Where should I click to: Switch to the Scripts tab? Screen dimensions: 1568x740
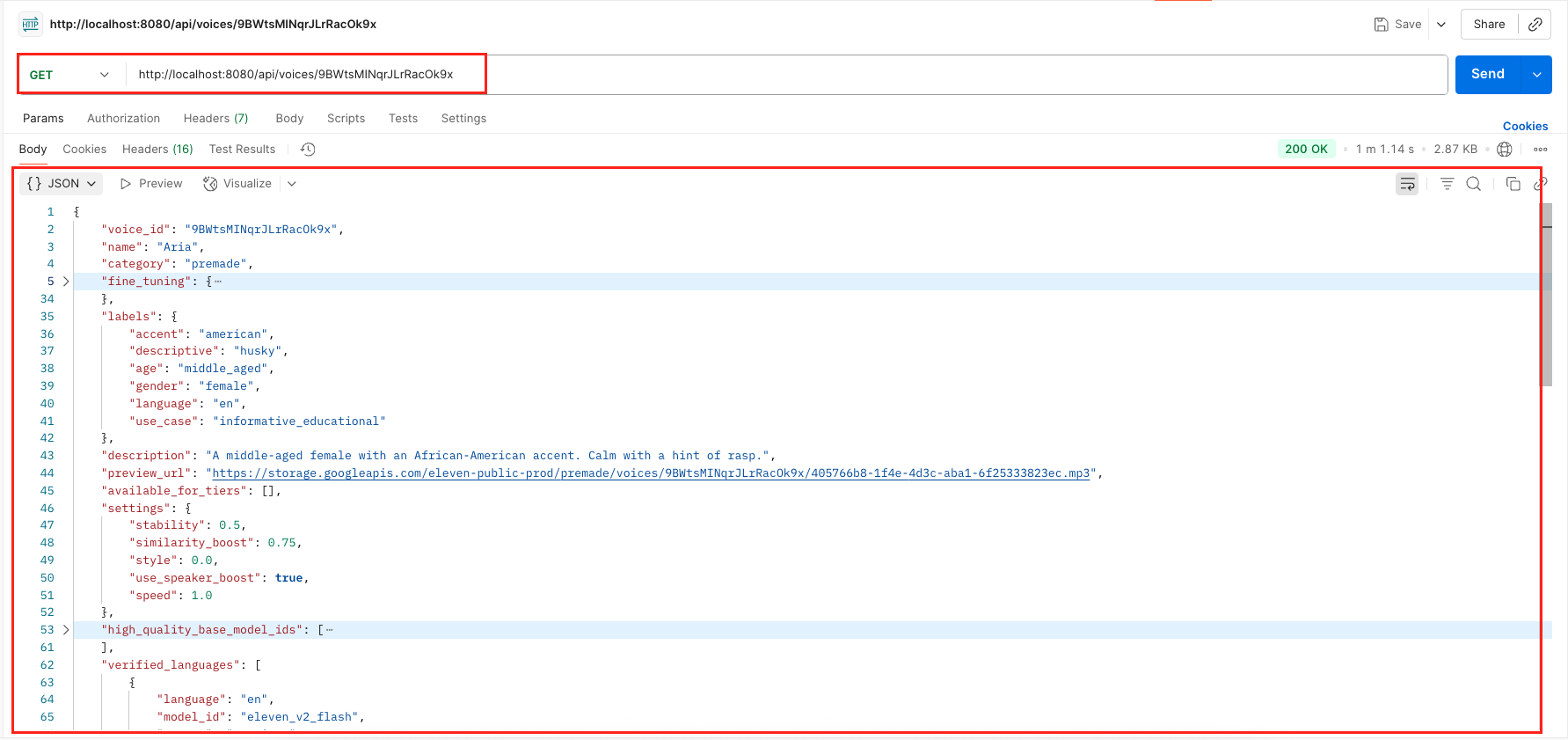pyautogui.click(x=346, y=118)
